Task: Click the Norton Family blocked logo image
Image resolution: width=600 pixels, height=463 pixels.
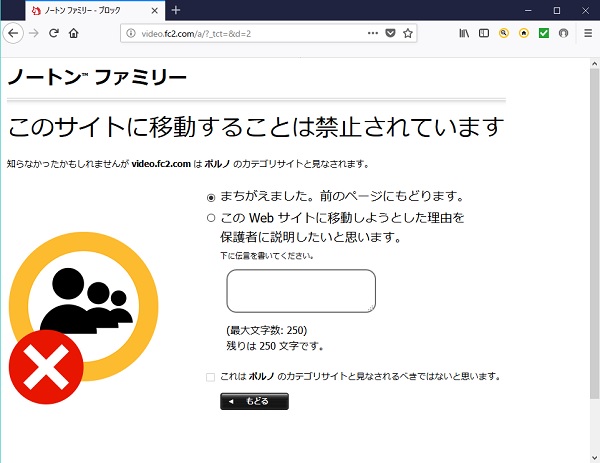Action: coord(83,318)
